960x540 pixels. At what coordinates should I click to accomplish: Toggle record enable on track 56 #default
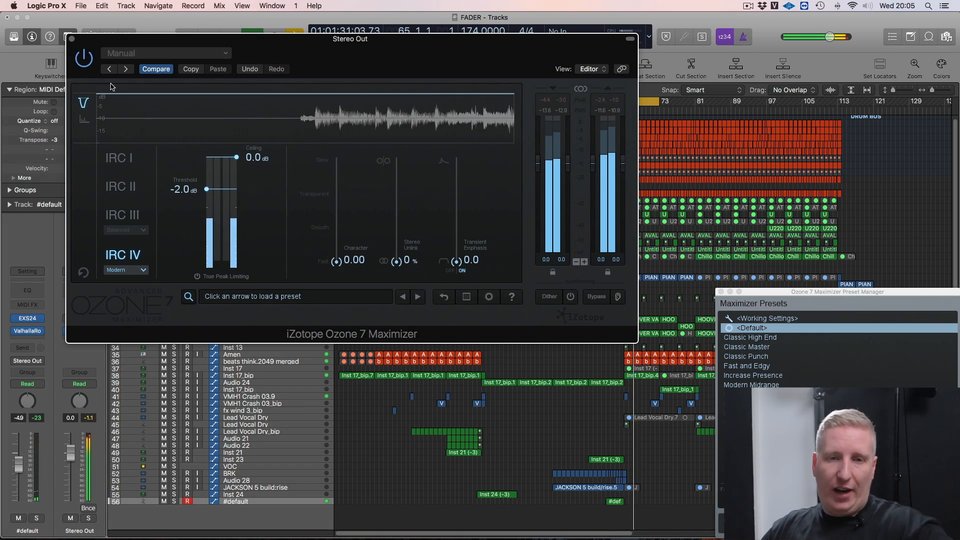click(187, 501)
